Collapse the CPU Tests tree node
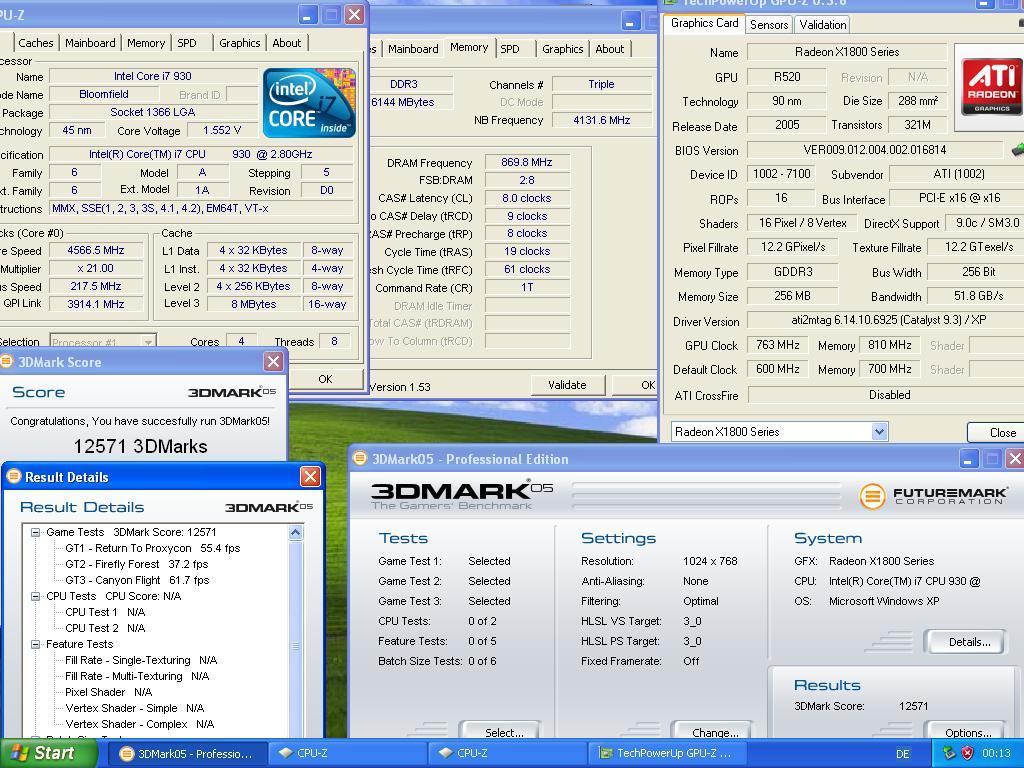Image resolution: width=1024 pixels, height=768 pixels. [35, 596]
